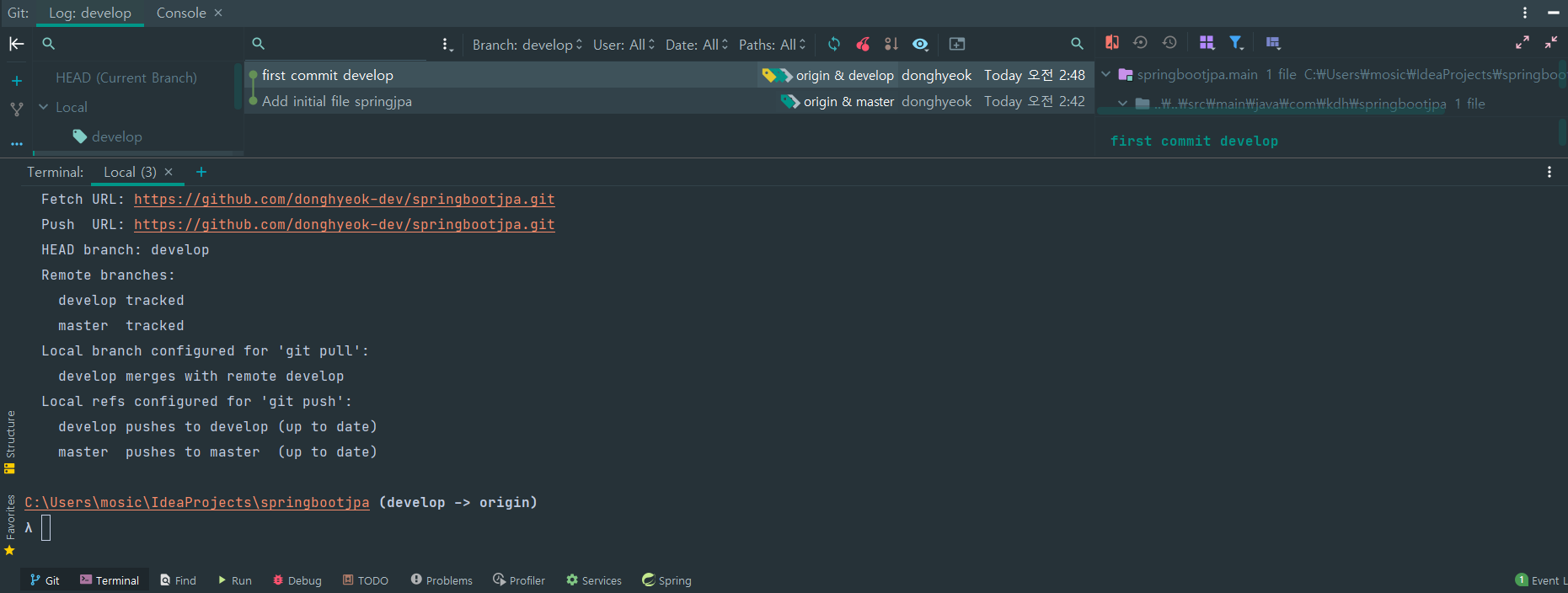Expand all changes in tree
This screenshot has width=1568, height=593.
pos(1523,42)
